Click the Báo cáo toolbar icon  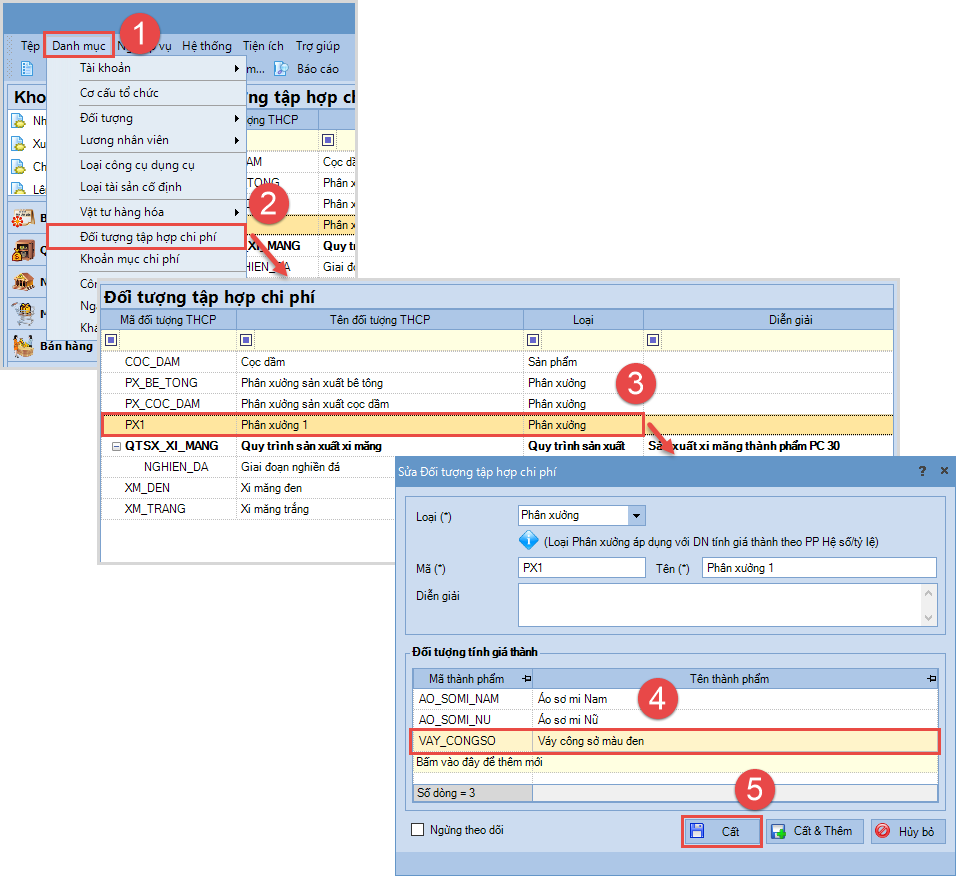click(x=281, y=69)
